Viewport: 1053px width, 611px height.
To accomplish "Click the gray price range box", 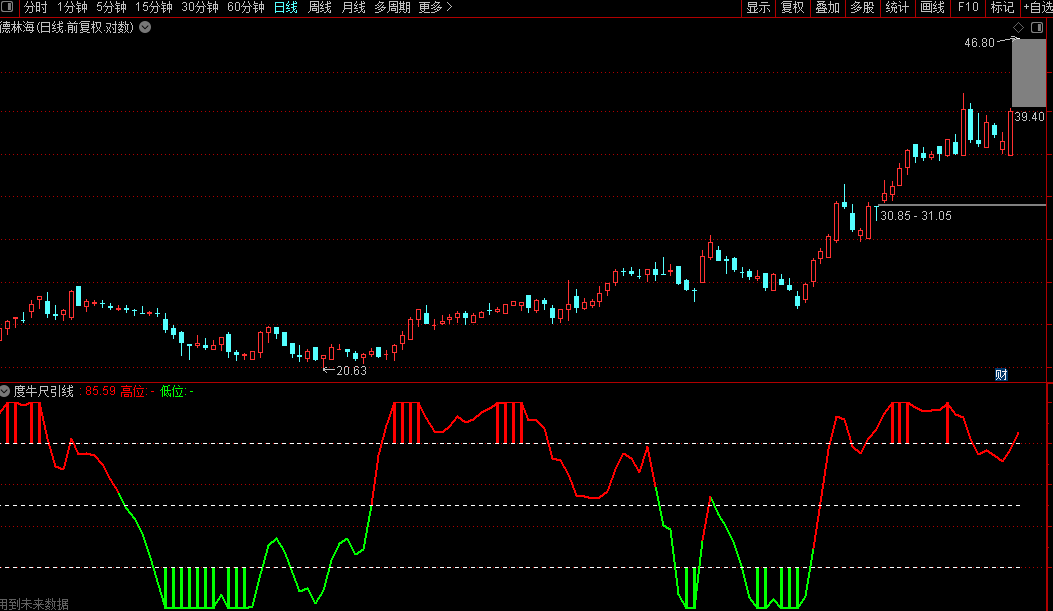I will [1029, 73].
